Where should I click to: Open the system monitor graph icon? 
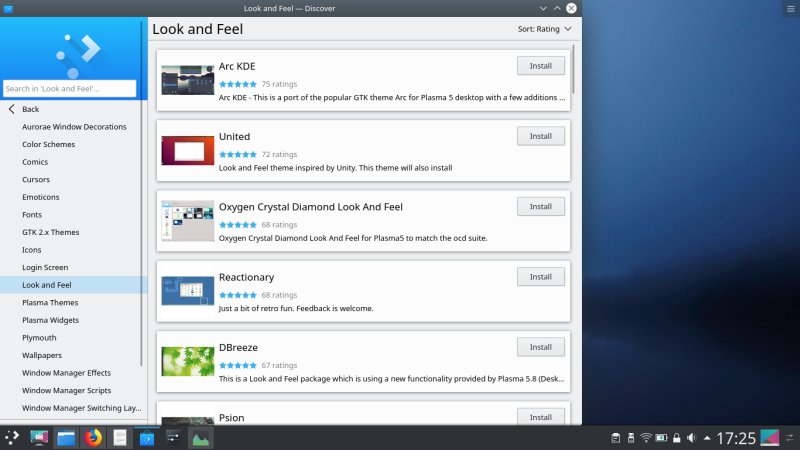(201, 438)
